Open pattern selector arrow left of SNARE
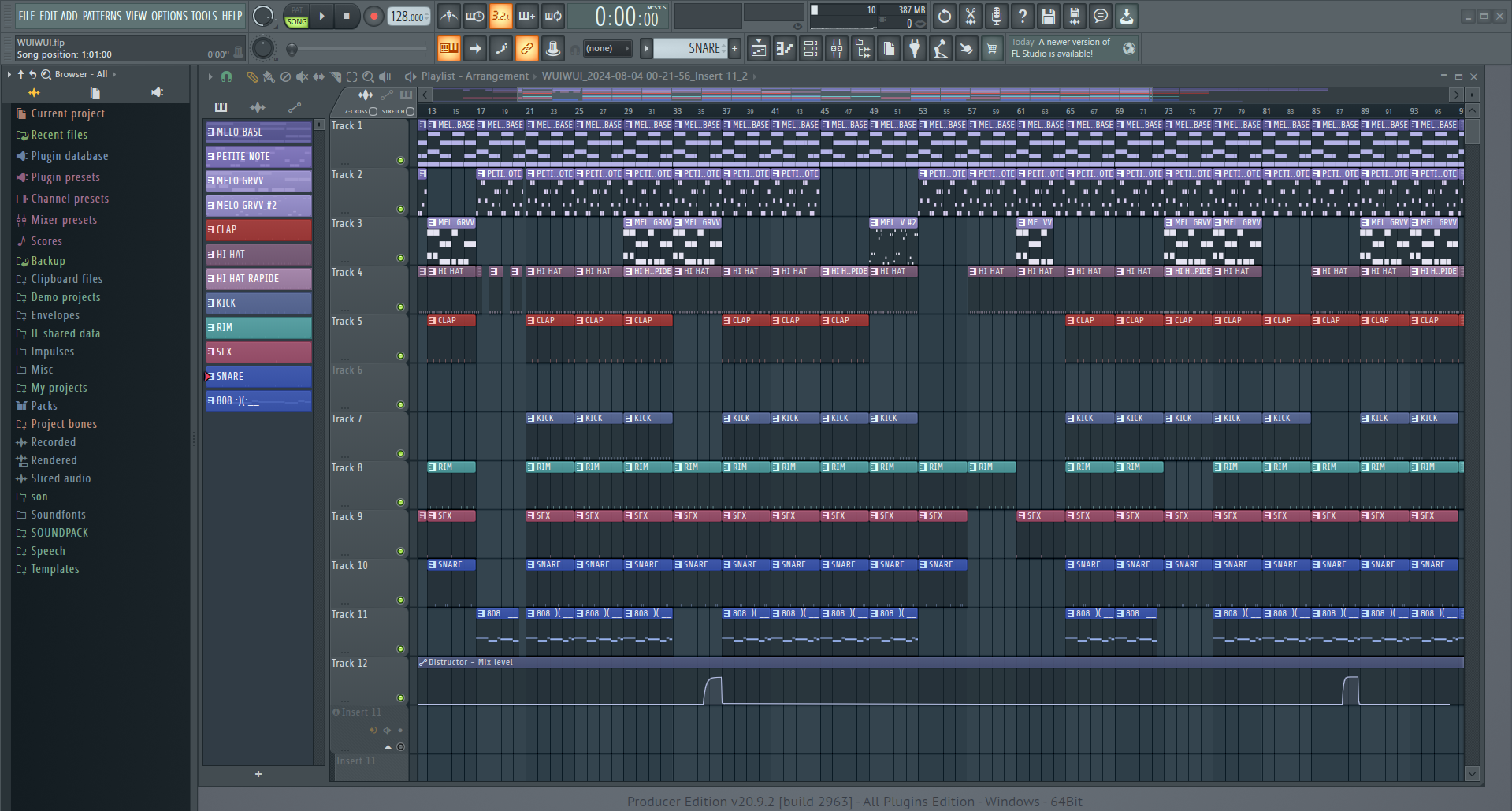 (646, 49)
